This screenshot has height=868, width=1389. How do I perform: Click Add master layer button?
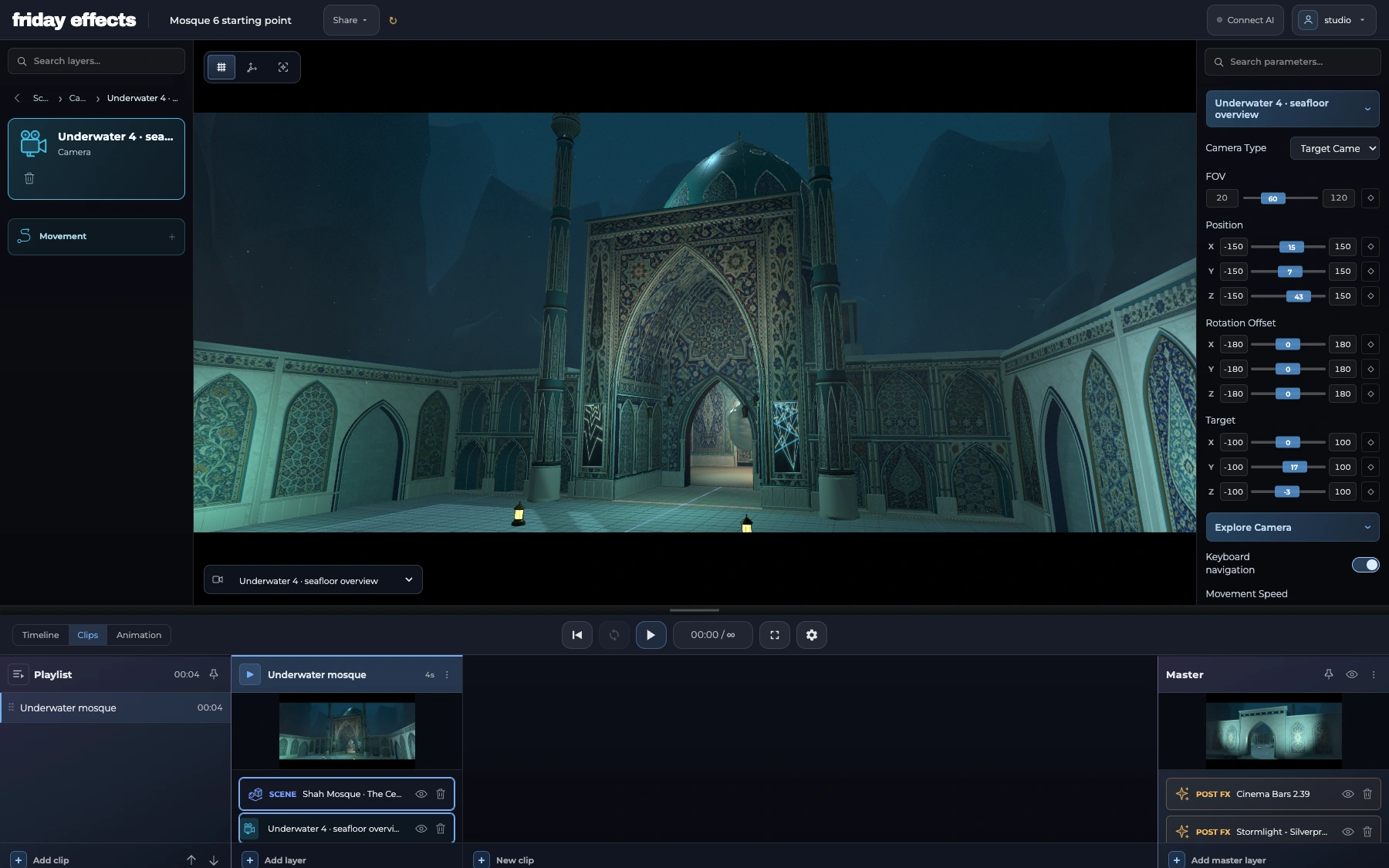[x=1218, y=860]
